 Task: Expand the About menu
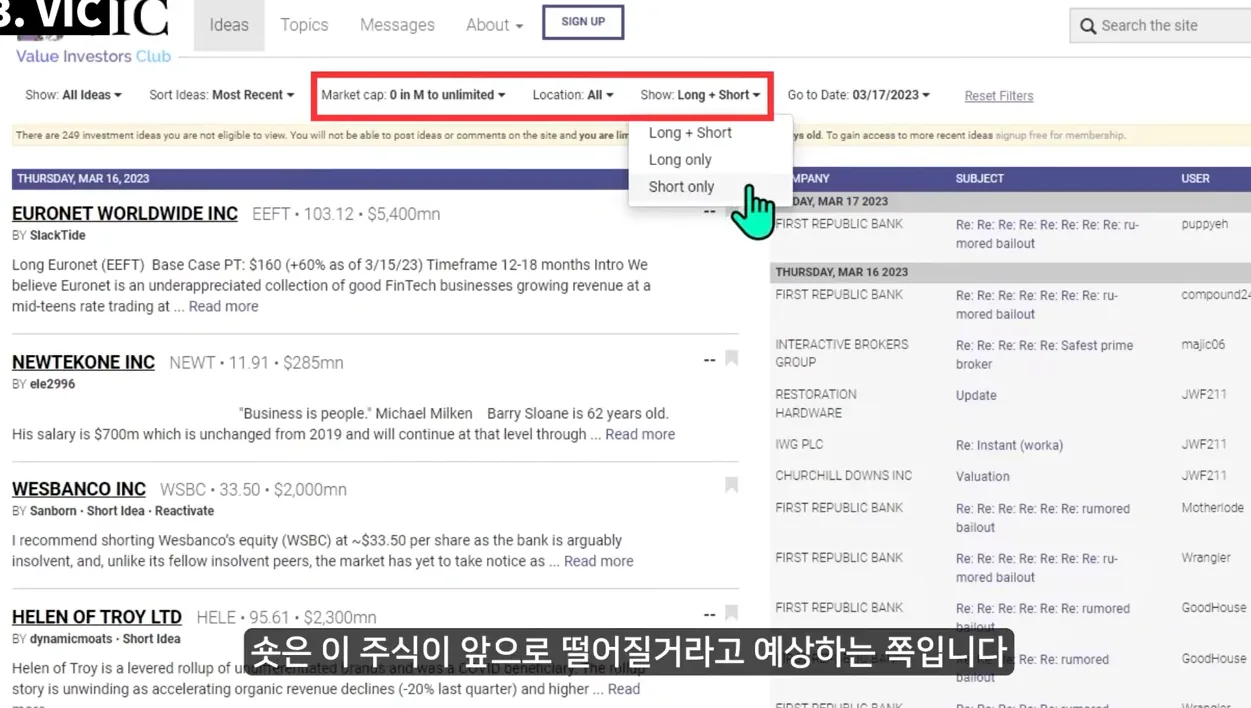[494, 25]
